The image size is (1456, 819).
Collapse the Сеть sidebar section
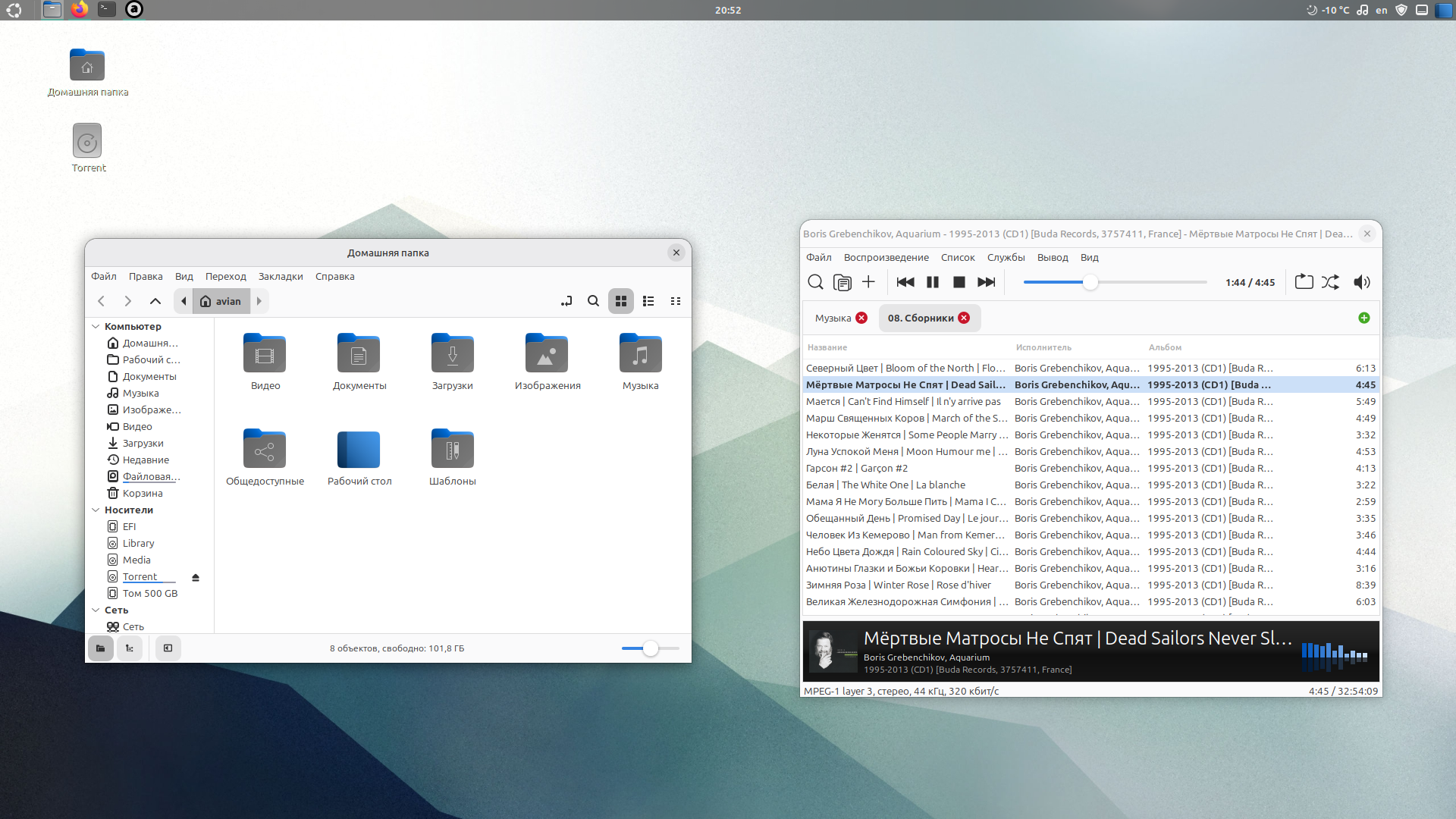pos(96,610)
